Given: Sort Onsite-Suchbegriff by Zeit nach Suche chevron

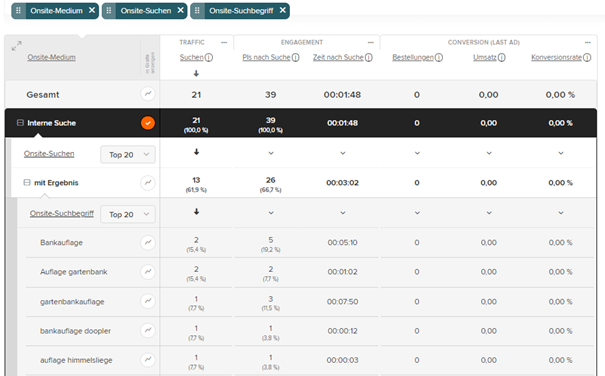Looking at the screenshot, I should click(343, 213).
